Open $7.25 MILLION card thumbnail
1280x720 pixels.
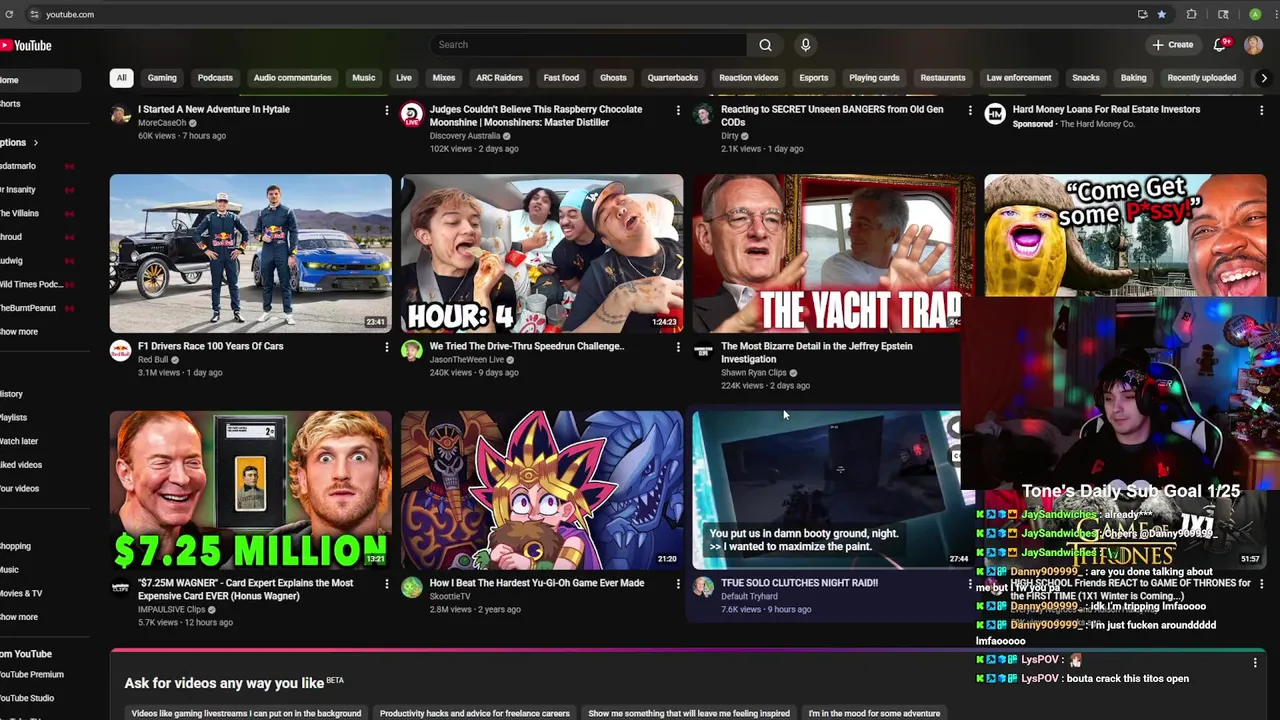250,490
